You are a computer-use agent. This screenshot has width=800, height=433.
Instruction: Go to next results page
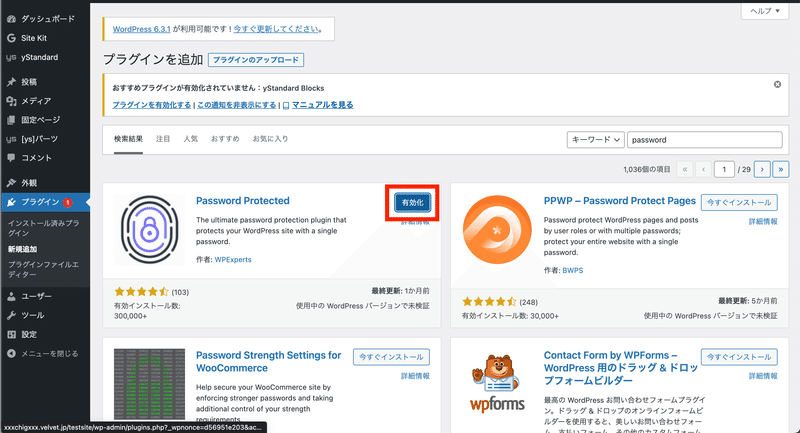762,169
